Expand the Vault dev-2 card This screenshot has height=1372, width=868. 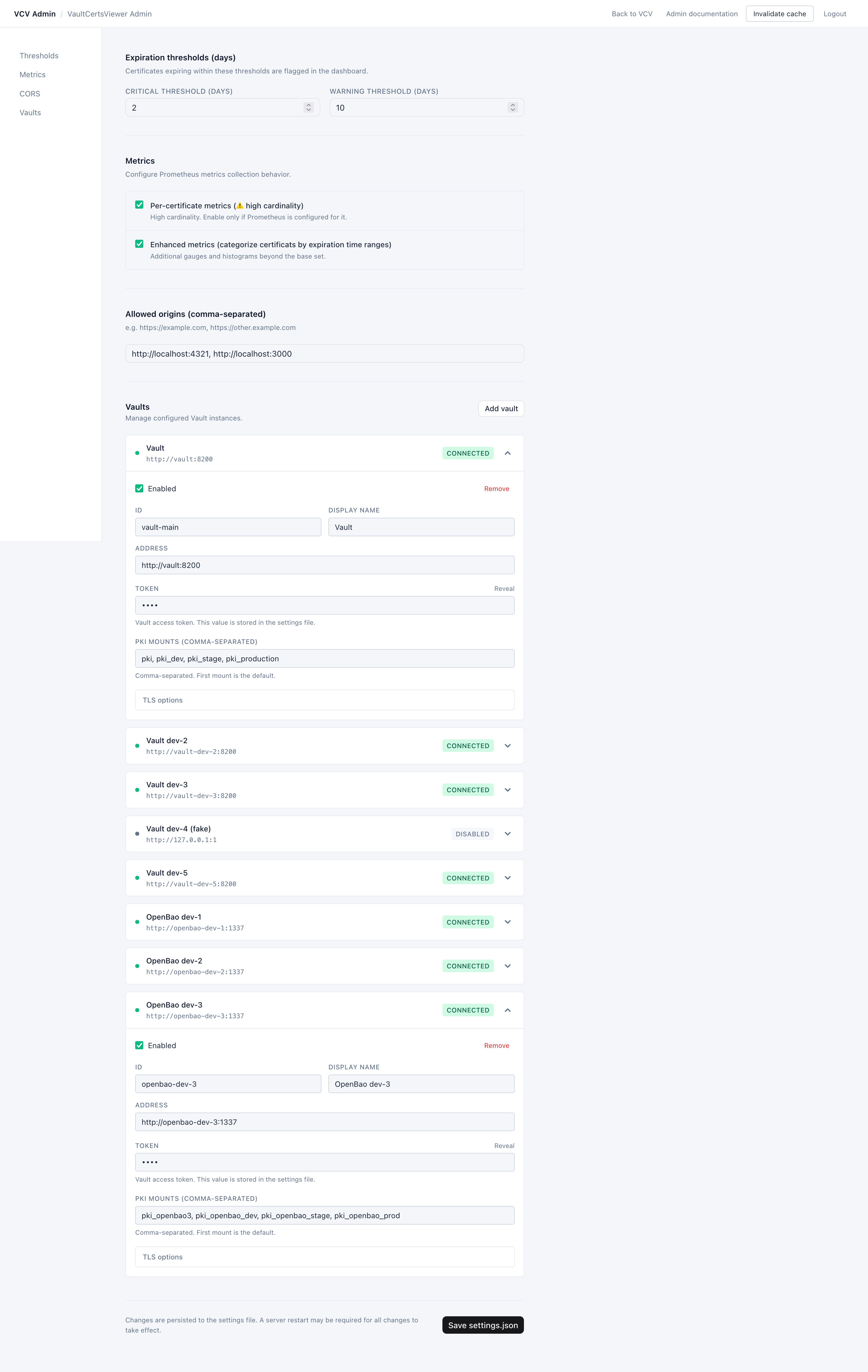[x=507, y=745]
